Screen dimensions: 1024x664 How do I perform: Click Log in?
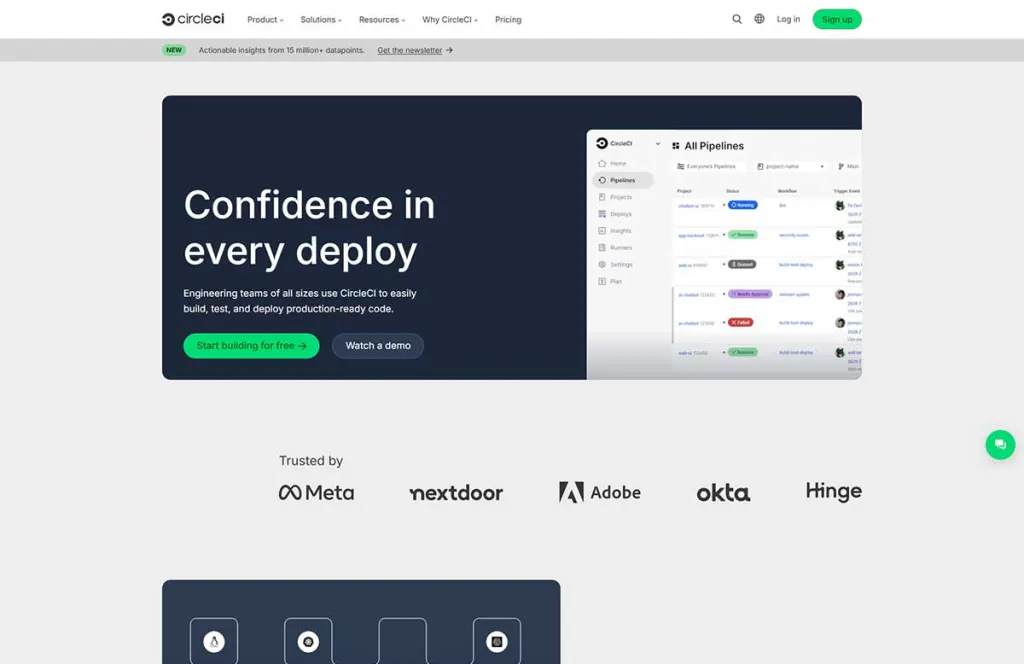[x=788, y=19]
